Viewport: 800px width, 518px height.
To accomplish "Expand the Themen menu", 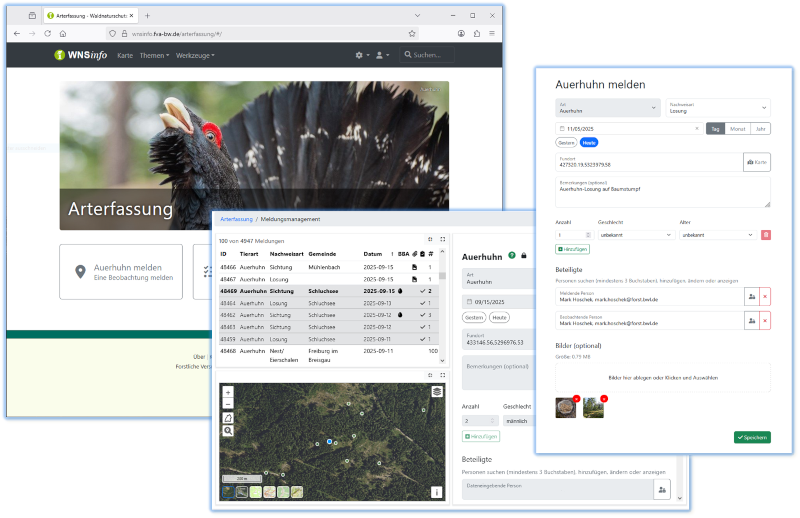I will [155, 55].
